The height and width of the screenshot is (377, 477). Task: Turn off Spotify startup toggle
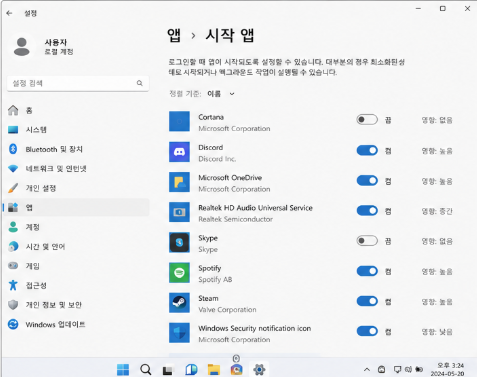pyautogui.click(x=367, y=271)
